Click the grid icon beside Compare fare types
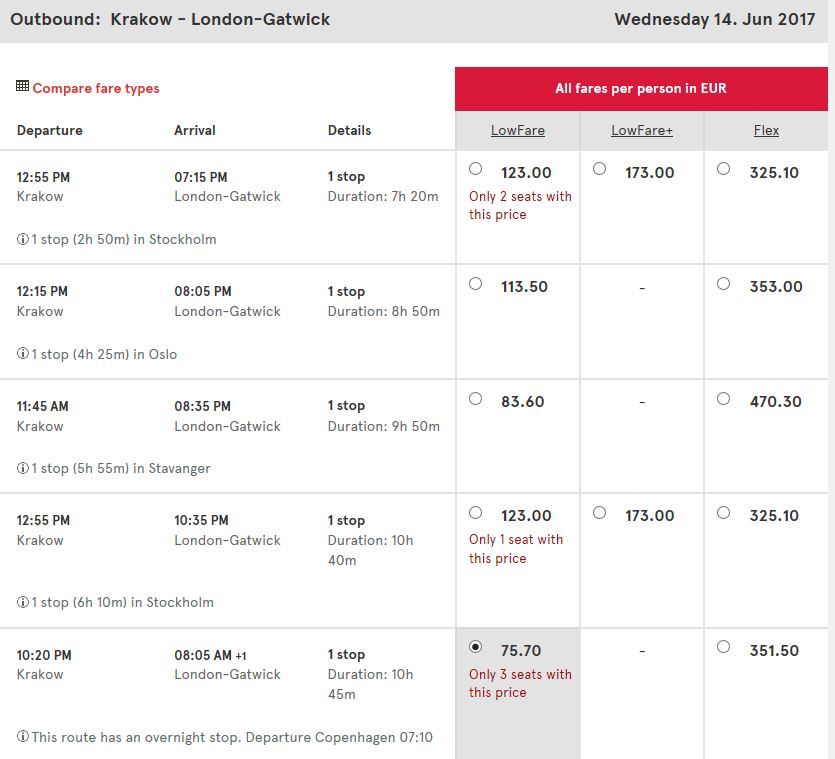 (22, 86)
